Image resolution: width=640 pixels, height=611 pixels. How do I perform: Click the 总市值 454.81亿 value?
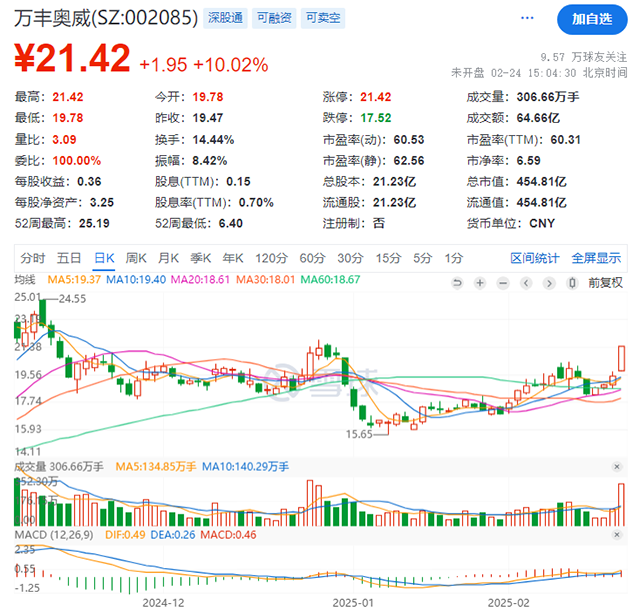point(541,181)
